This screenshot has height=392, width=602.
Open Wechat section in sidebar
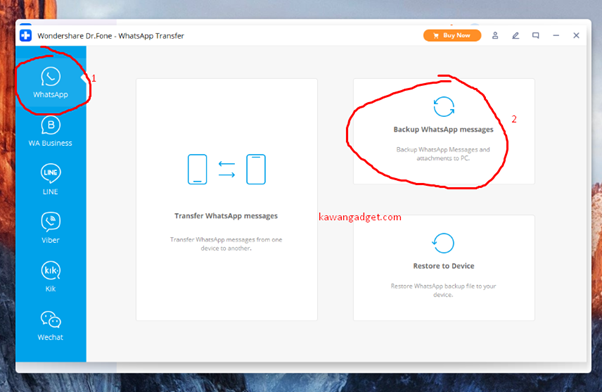[x=50, y=326]
